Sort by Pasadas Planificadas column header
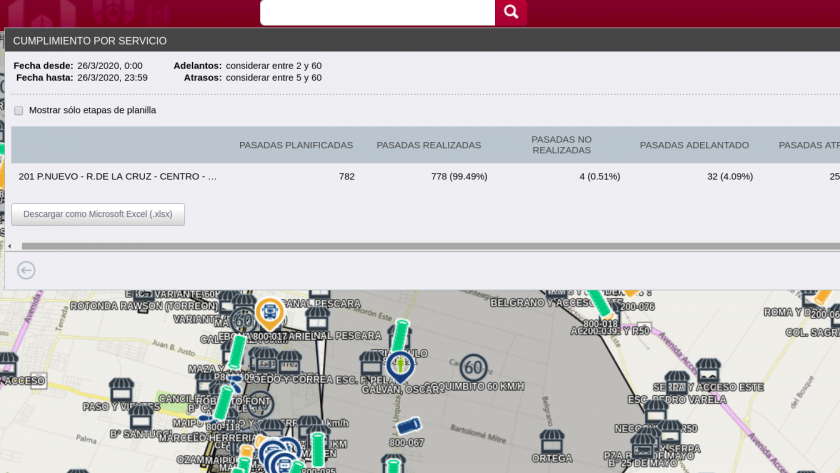The image size is (840, 473). point(295,145)
